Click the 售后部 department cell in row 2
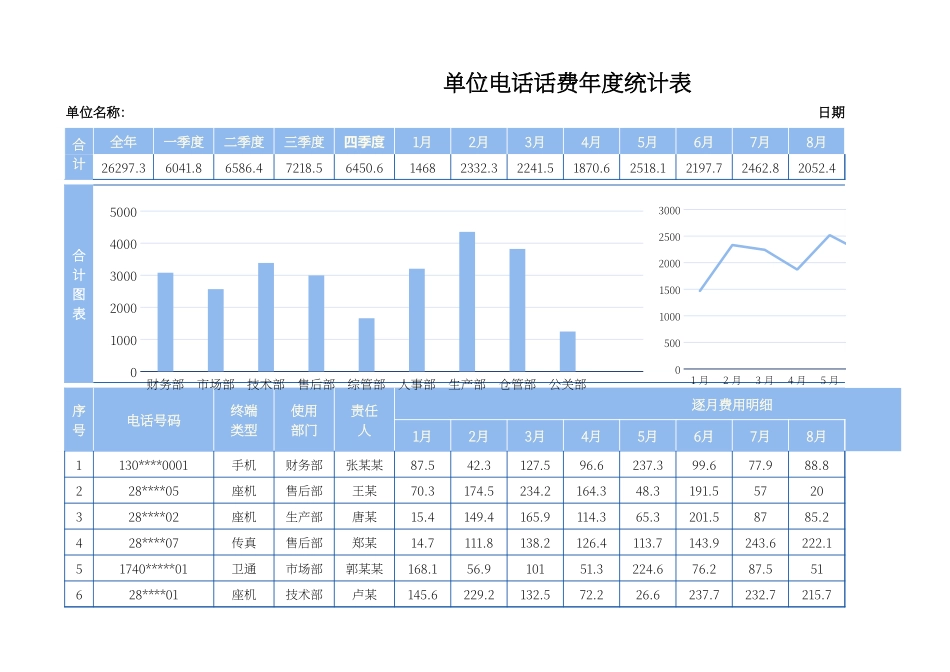The width and height of the screenshot is (950, 672). [x=303, y=490]
